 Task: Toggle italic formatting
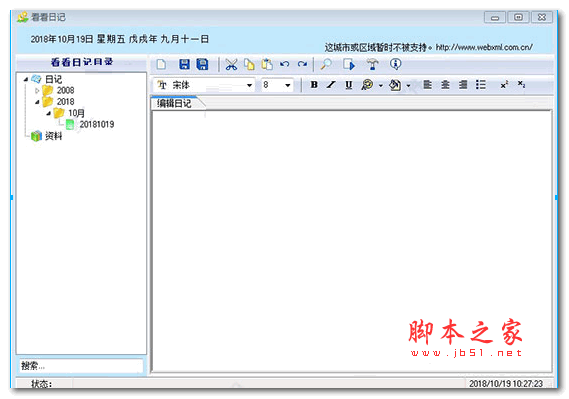pyautogui.click(x=331, y=85)
